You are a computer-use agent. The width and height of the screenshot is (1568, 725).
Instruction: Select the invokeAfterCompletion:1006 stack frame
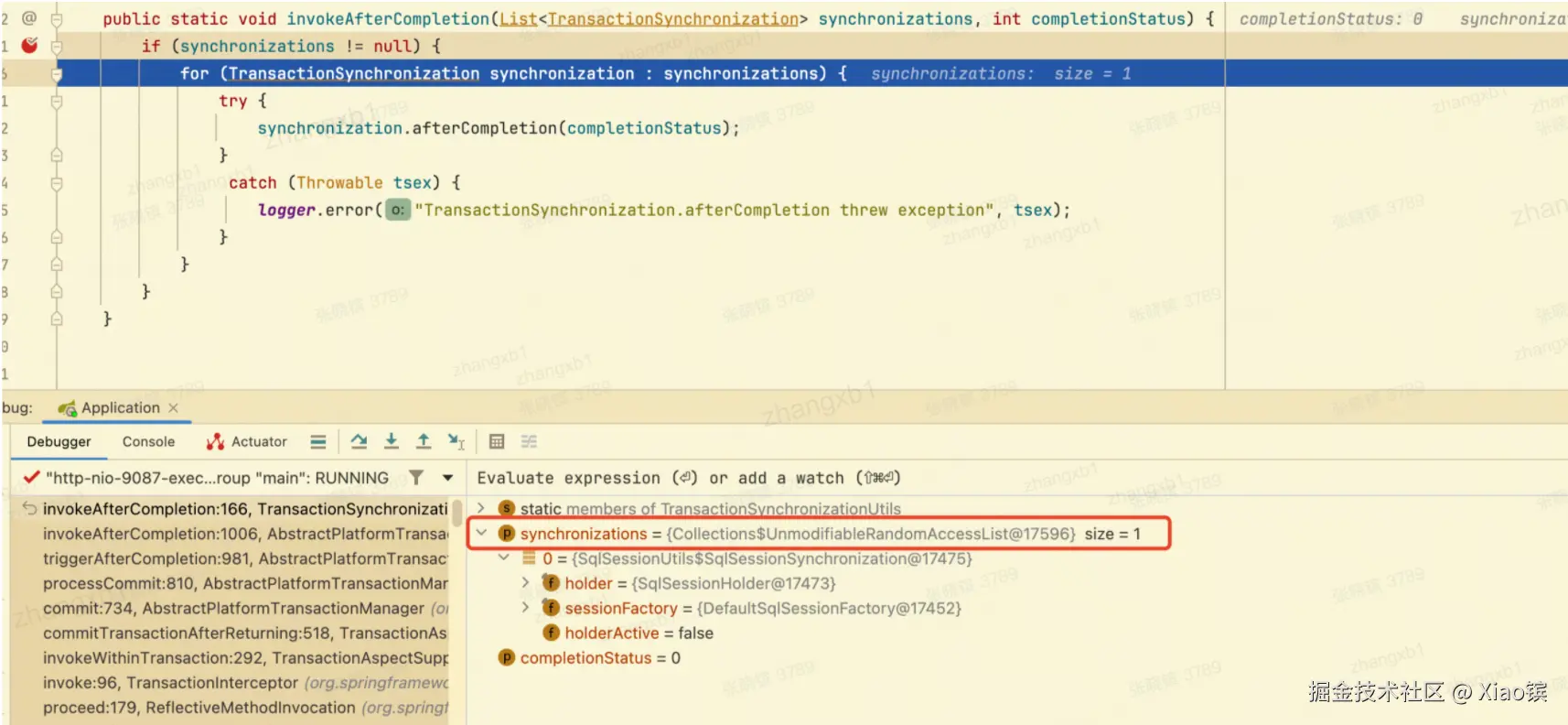click(245, 534)
